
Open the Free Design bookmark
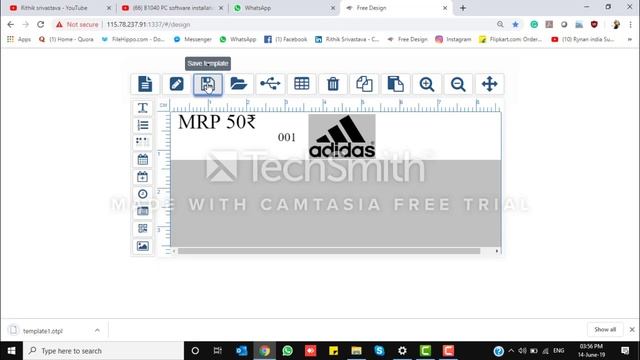pos(407,39)
